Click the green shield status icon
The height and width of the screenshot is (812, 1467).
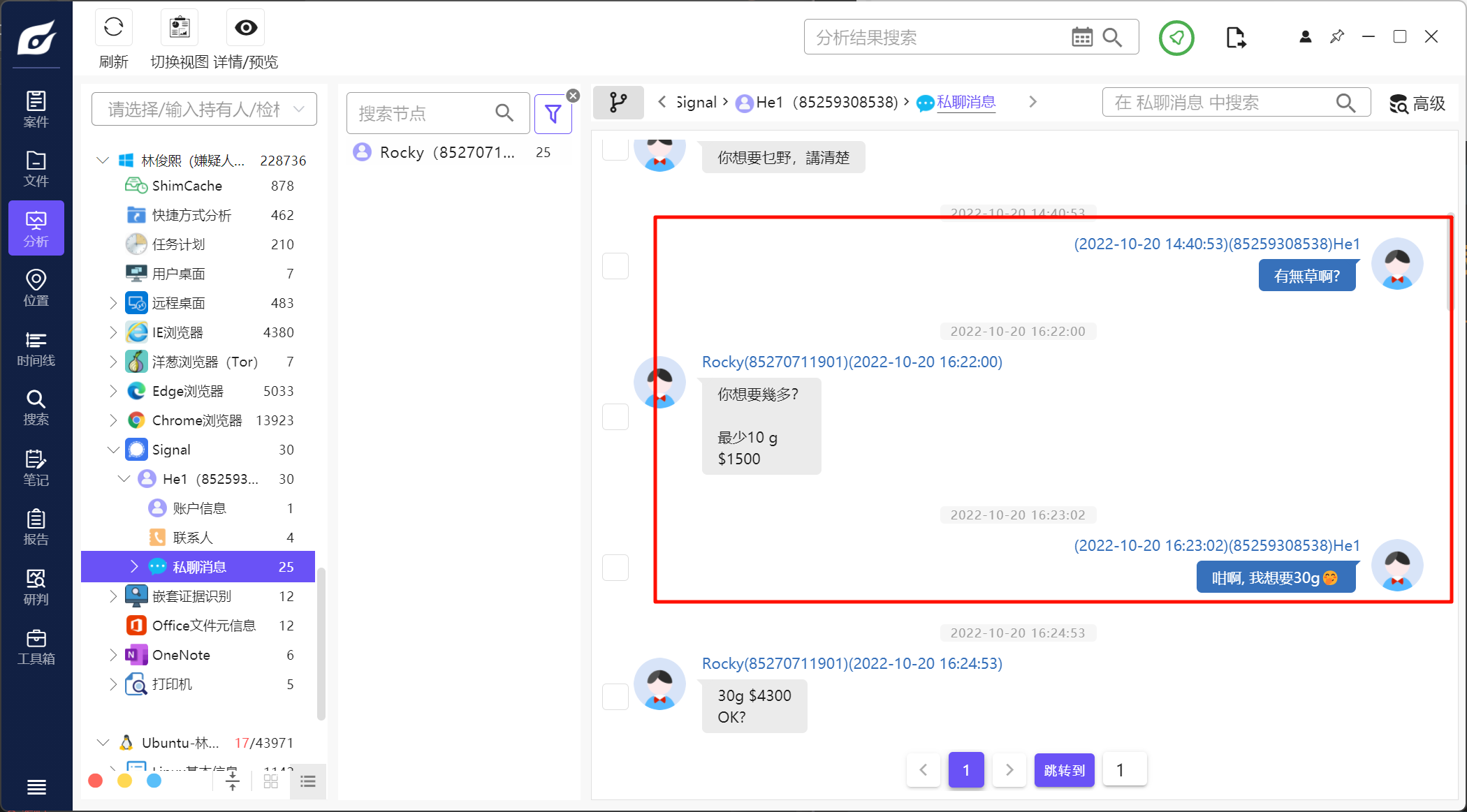pyautogui.click(x=1176, y=38)
